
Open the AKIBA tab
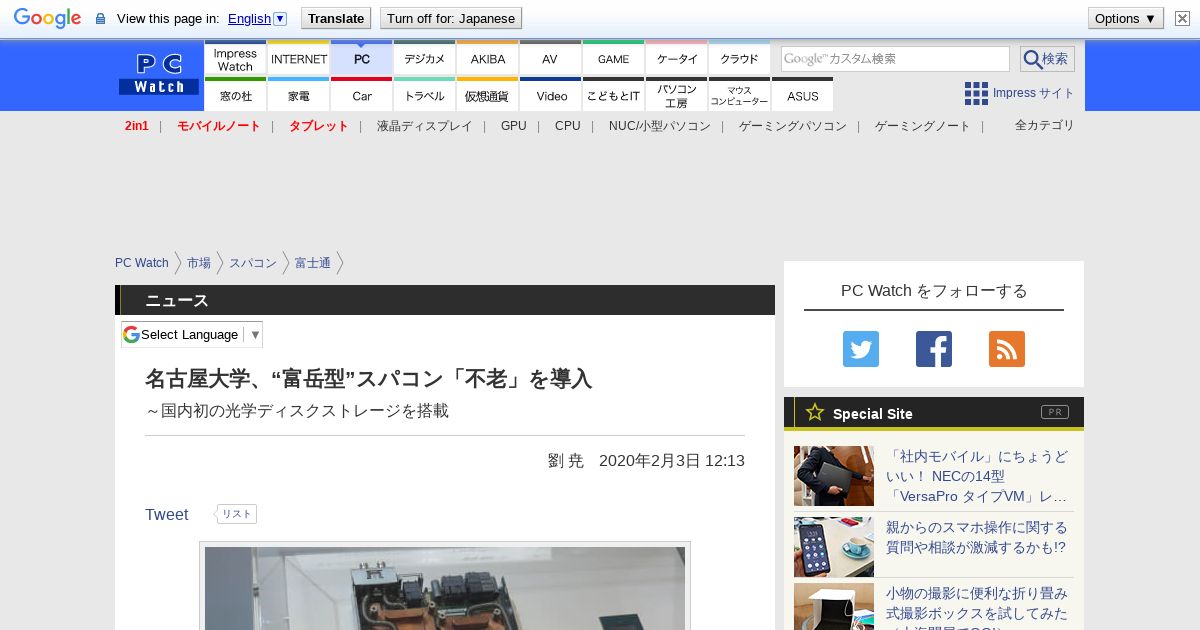pyautogui.click(x=488, y=59)
